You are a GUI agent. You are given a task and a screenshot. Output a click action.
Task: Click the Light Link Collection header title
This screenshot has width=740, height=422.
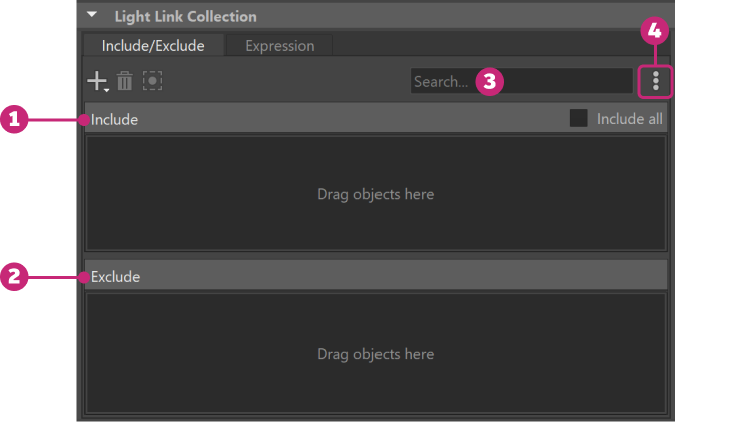point(185,16)
